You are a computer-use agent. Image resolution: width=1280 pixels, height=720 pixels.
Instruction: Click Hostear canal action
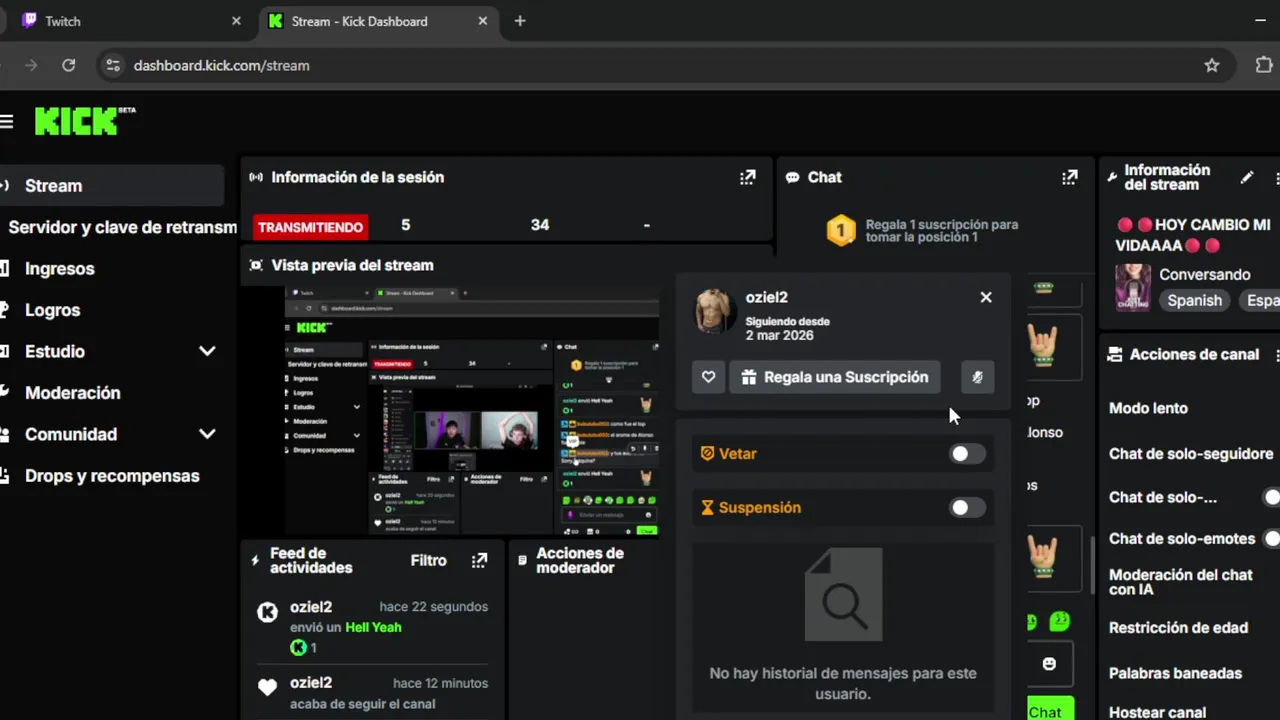click(x=1157, y=713)
